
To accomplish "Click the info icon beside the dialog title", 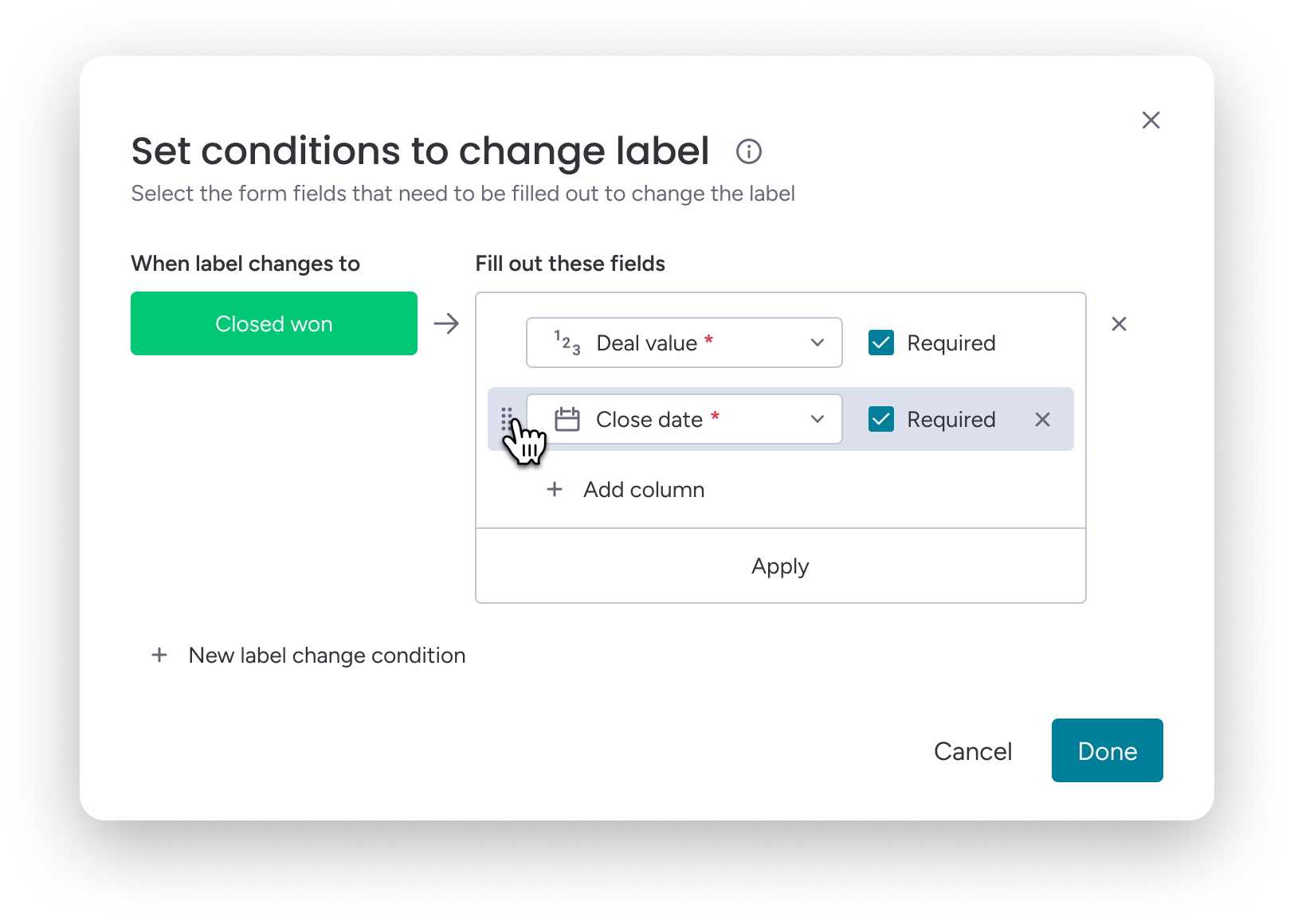I will click(748, 151).
